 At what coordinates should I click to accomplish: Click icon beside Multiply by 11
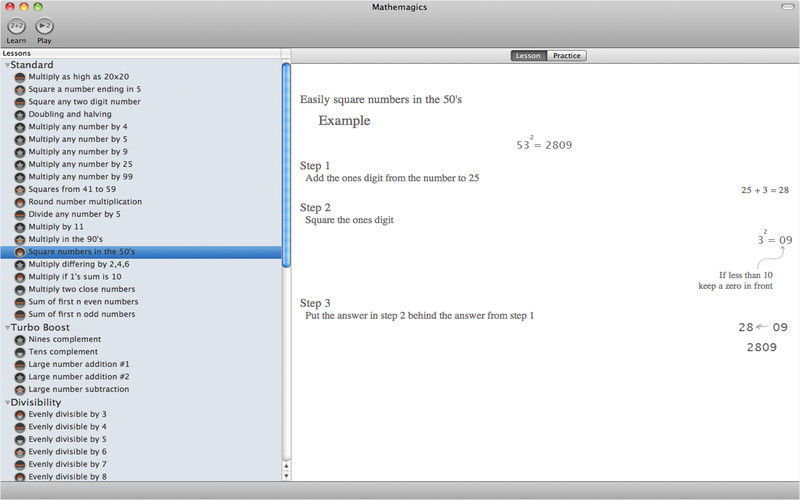pos(20,227)
